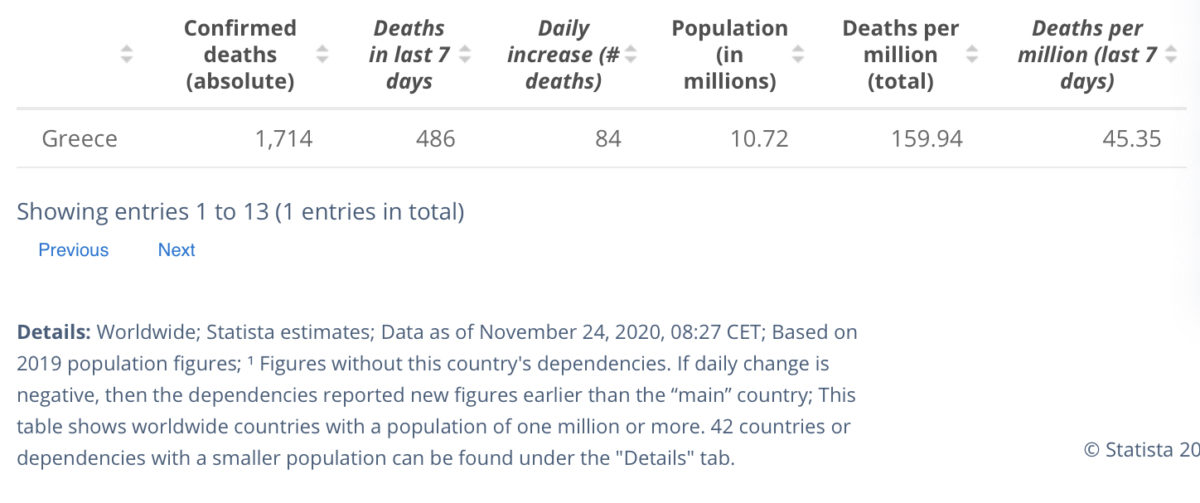Click the Population (in millions) header label
Viewport: 1200px width, 503px height.
click(730, 55)
